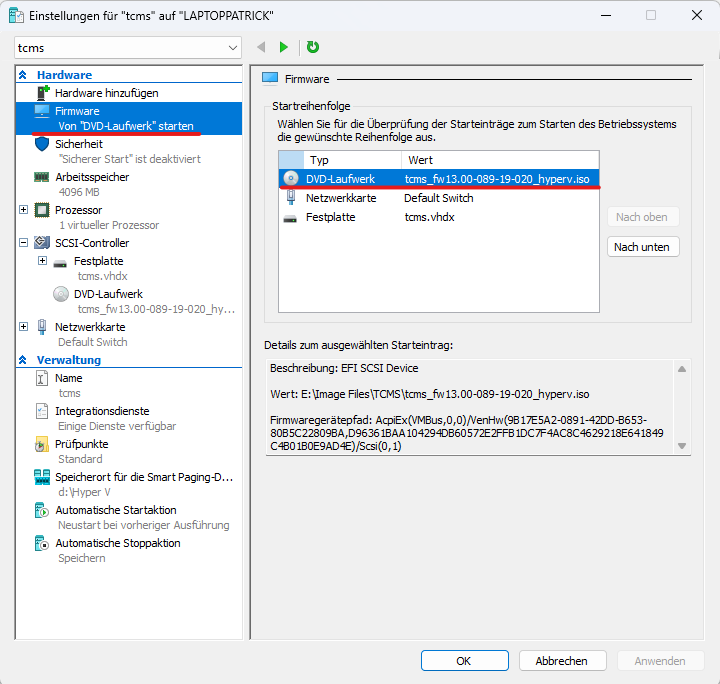The width and height of the screenshot is (720, 684).
Task: Expand the Festplatte tree node
Action: pos(42,261)
